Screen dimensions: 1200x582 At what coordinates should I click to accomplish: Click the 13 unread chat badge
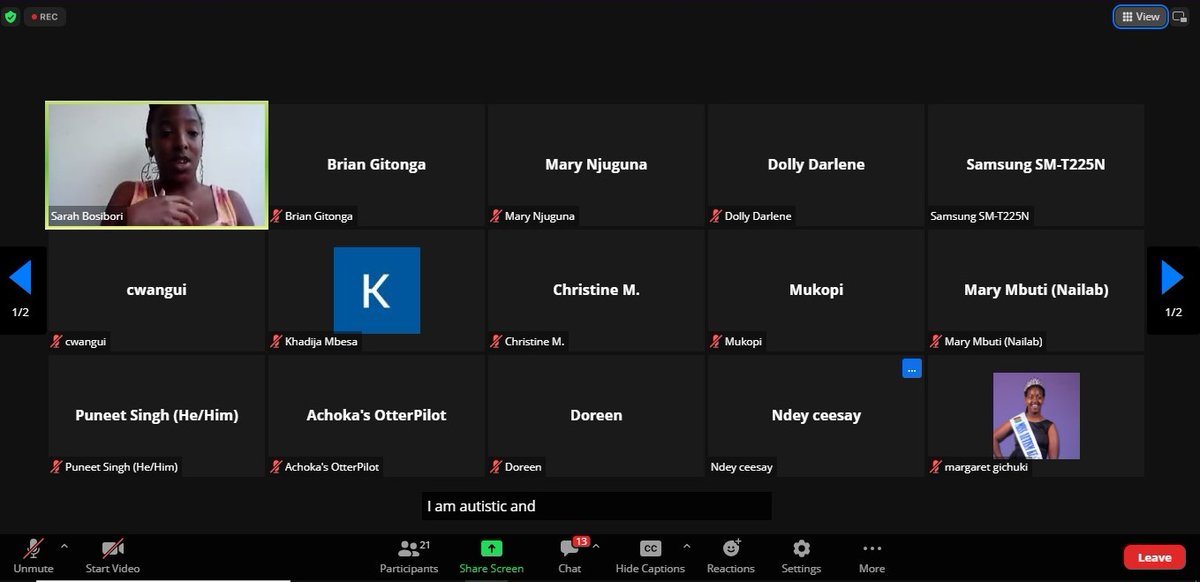point(581,542)
